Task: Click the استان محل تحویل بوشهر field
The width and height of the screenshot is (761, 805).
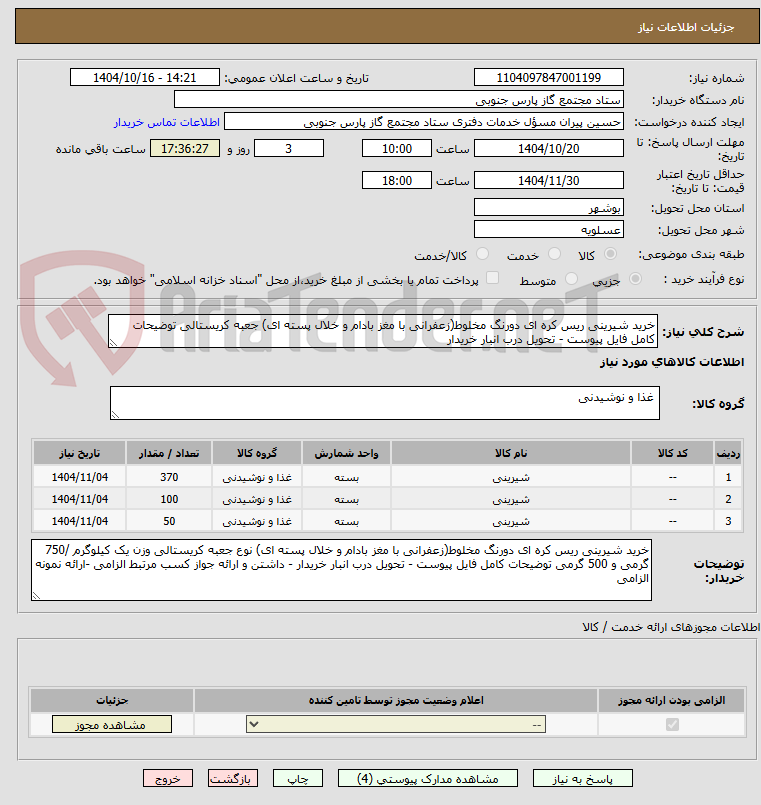Action: (548, 207)
